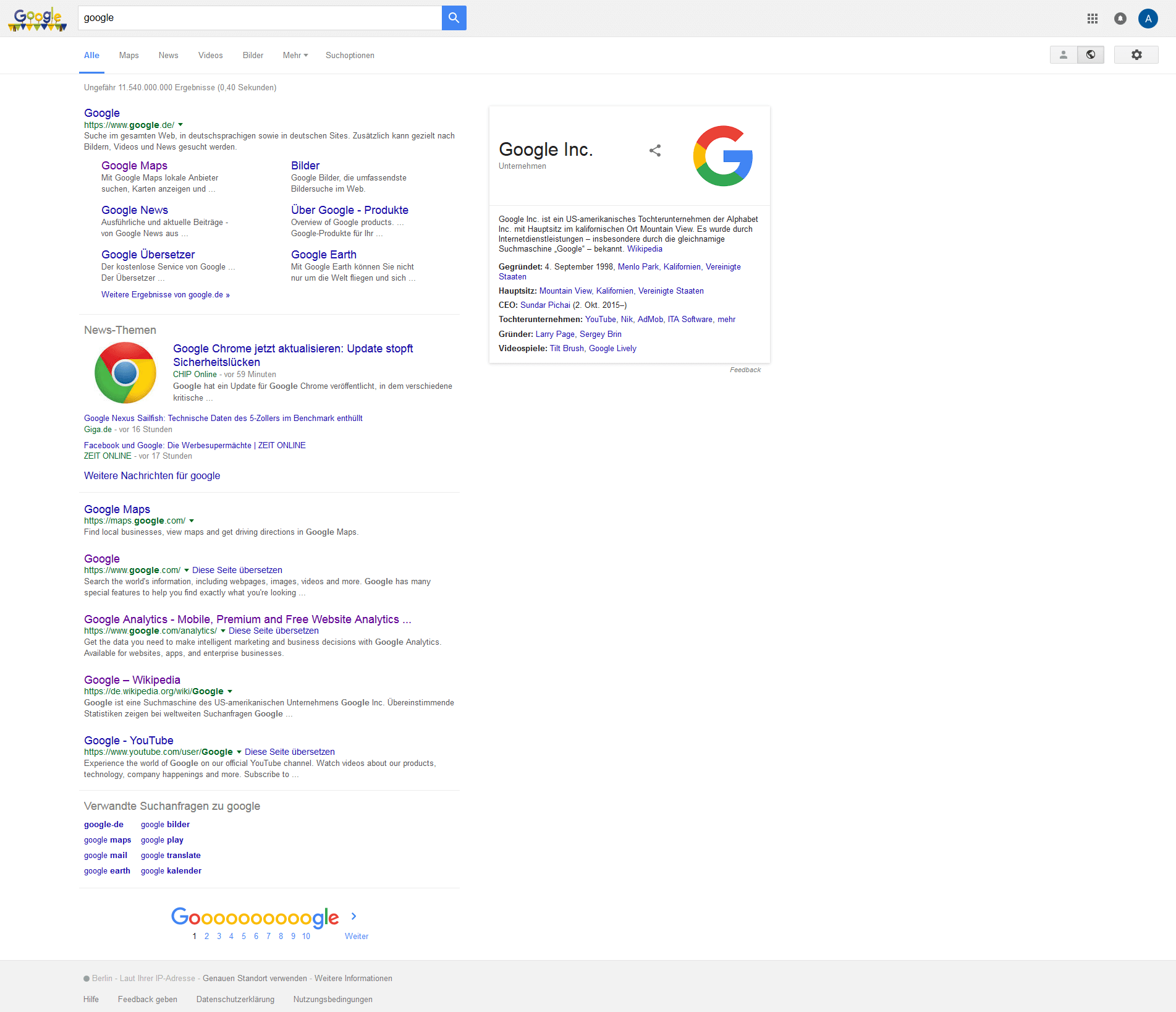Switch to the News tab
Image resolution: width=1176 pixels, height=1012 pixels.
click(169, 56)
